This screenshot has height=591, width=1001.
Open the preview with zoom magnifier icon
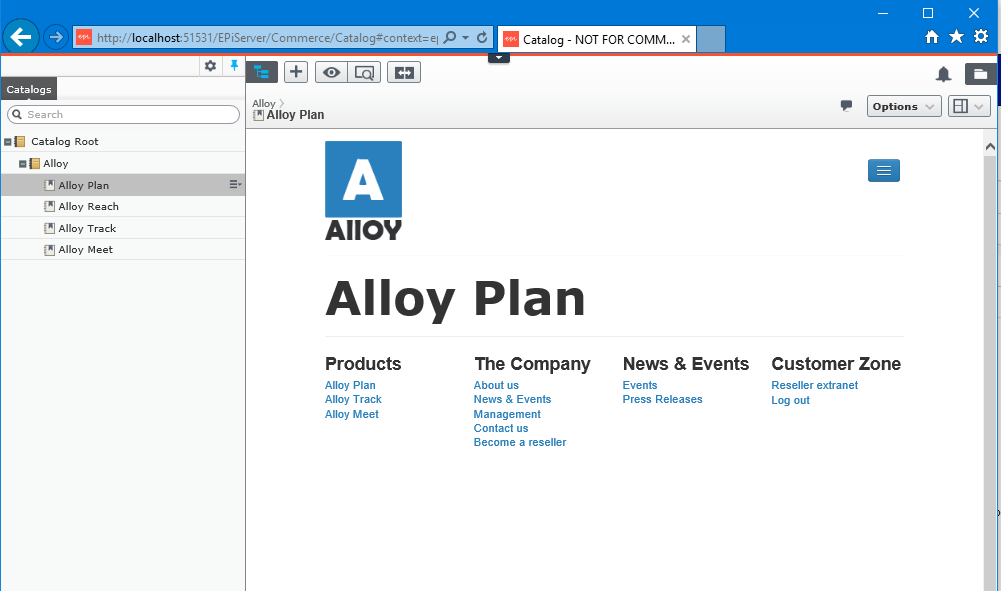(363, 71)
